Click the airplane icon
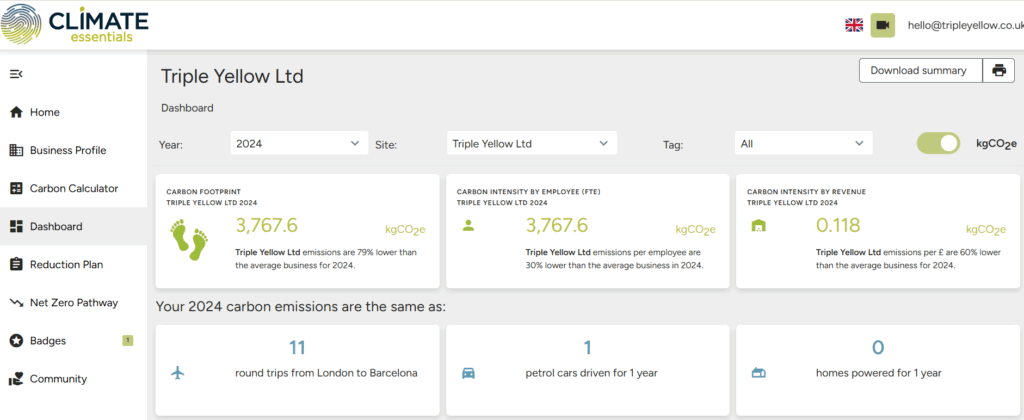Screen dimensions: 1024x420 (178, 373)
